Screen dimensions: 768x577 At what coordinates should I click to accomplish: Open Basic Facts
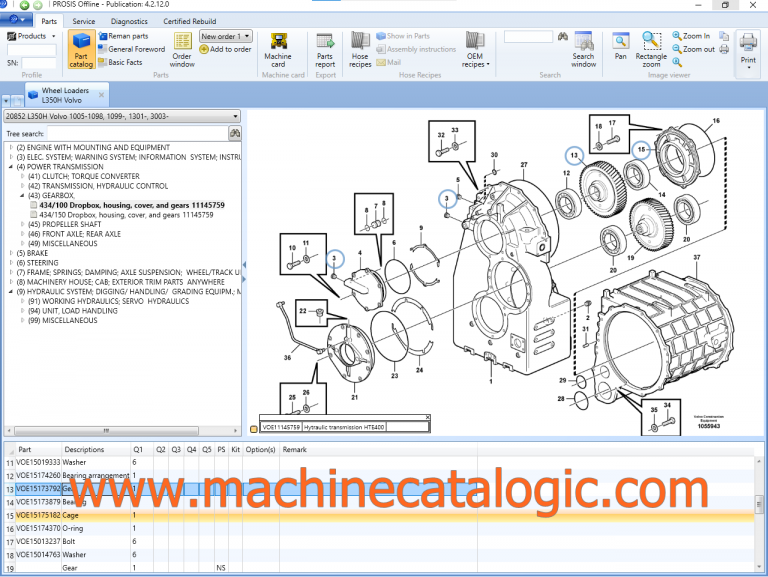click(x=120, y=62)
